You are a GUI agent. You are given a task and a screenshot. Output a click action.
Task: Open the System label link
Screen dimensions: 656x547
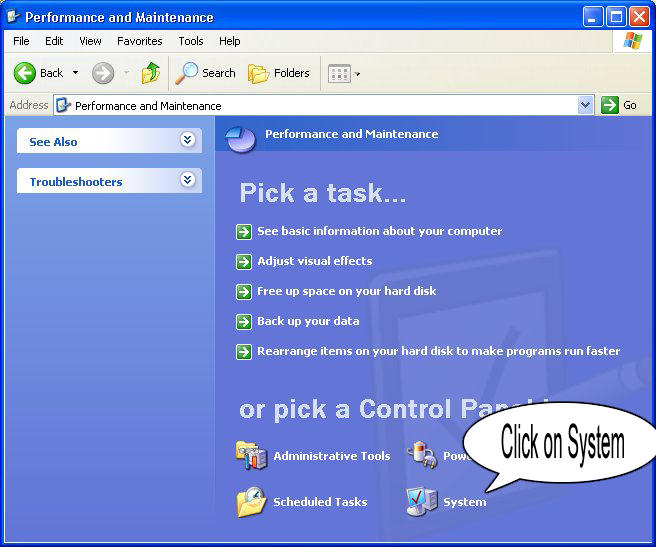(465, 502)
